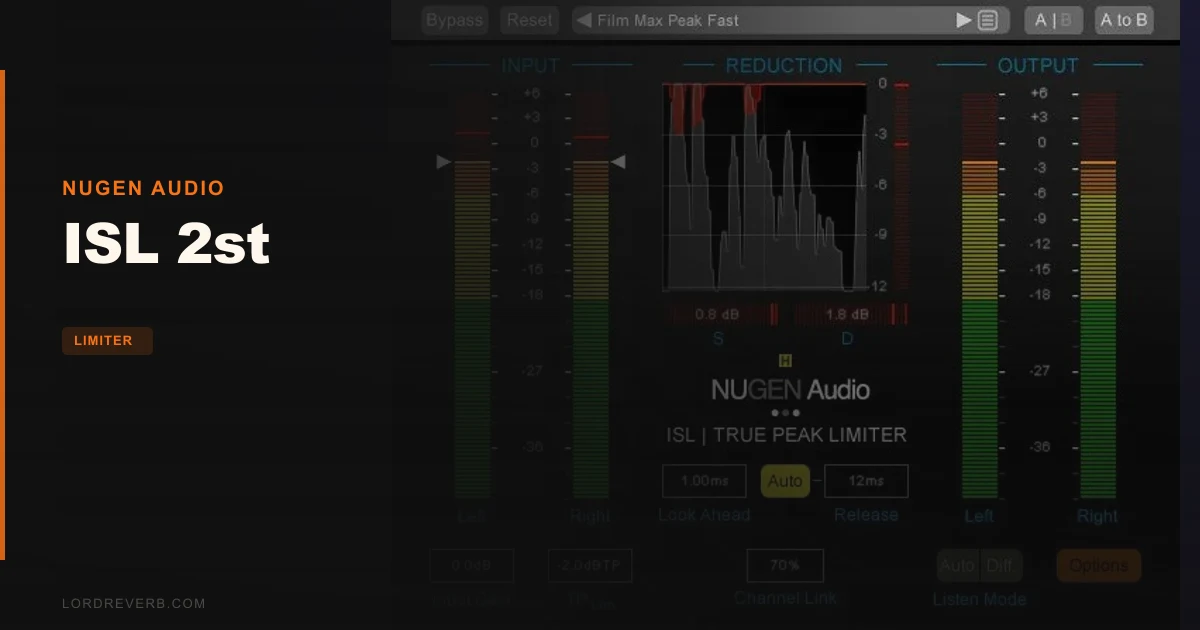This screenshot has height=630, width=1200.
Task: Open the preset list menu icon
Action: coord(988,20)
